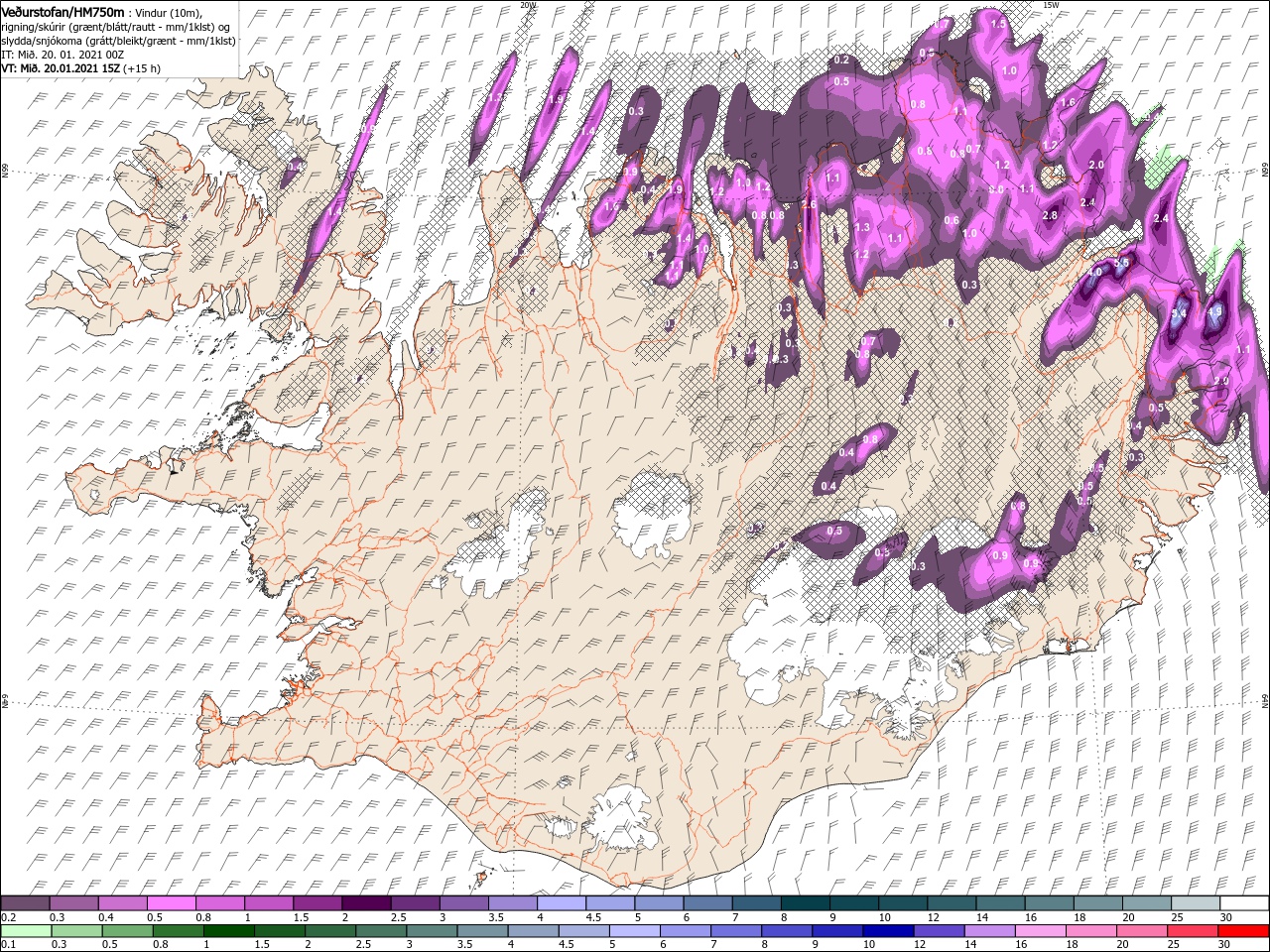Image resolution: width=1270 pixels, height=952 pixels.
Task: Pick bright red lower swatch after 30
Action: click(x=1244, y=930)
